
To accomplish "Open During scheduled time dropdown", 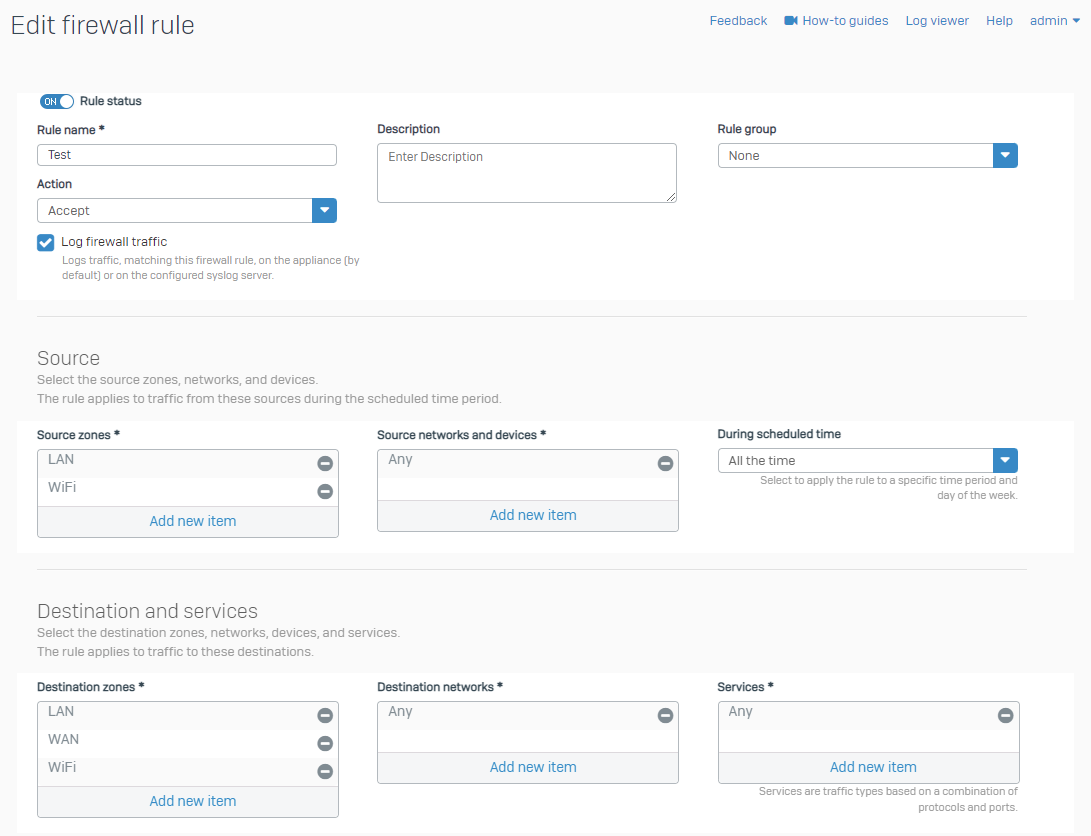I will 1005,461.
